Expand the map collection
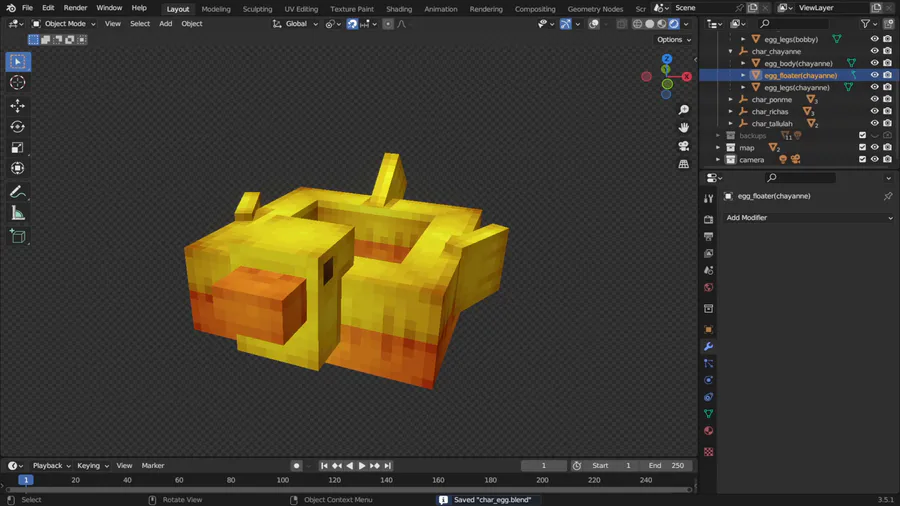The height and width of the screenshot is (506, 900). coord(718,147)
